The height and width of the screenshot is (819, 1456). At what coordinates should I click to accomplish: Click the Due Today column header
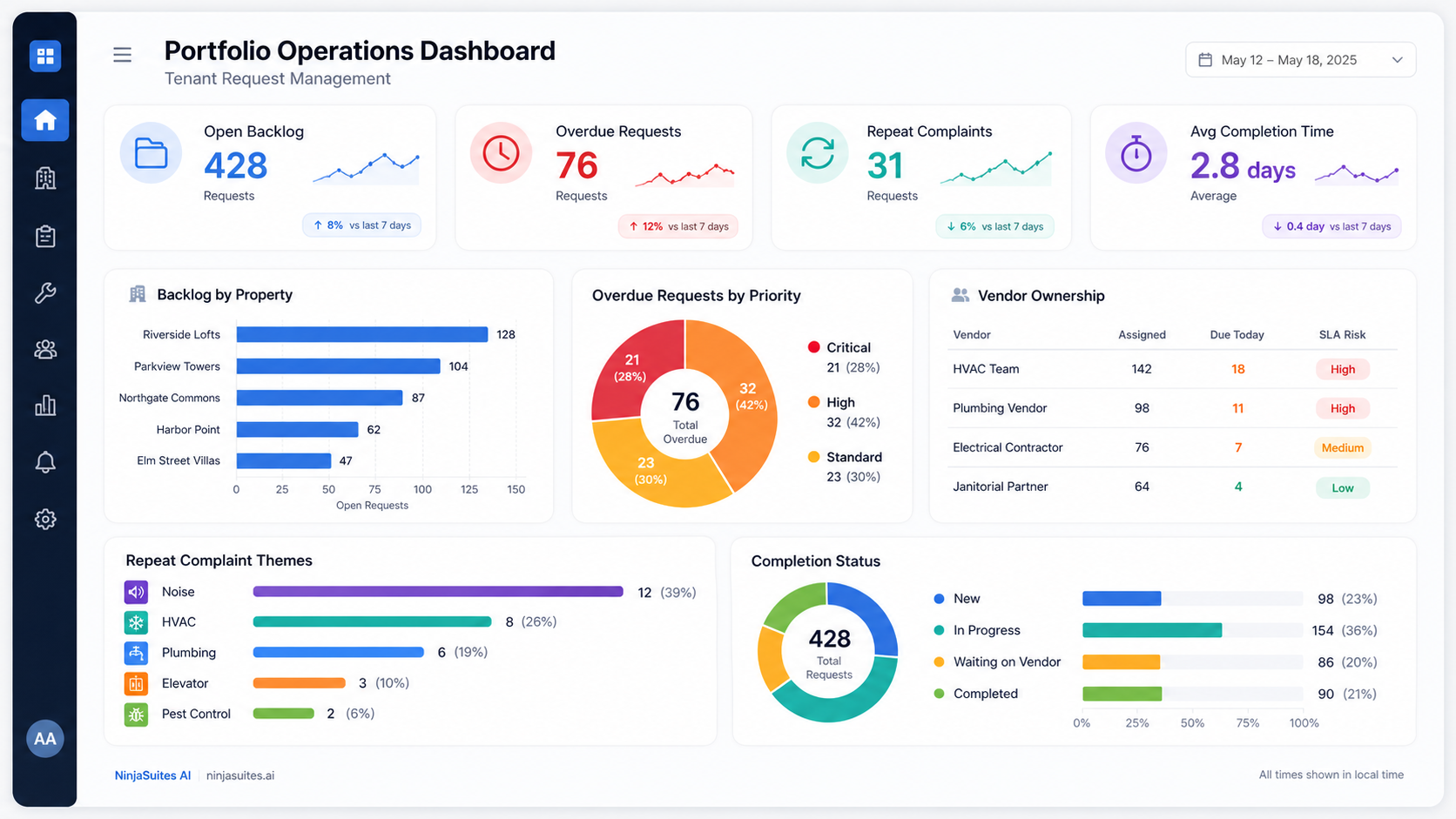[x=1237, y=335]
